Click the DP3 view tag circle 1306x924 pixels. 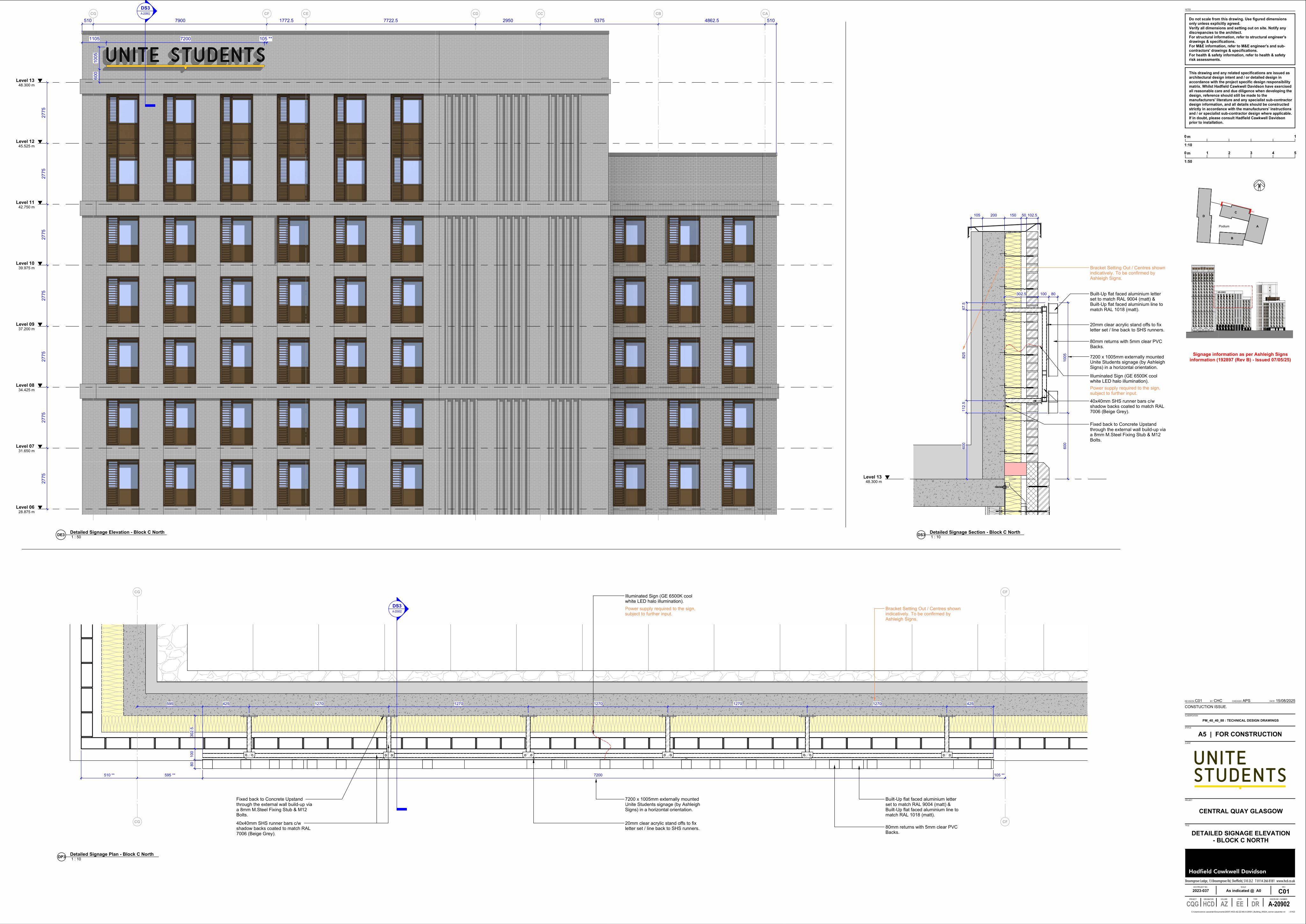tap(62, 857)
